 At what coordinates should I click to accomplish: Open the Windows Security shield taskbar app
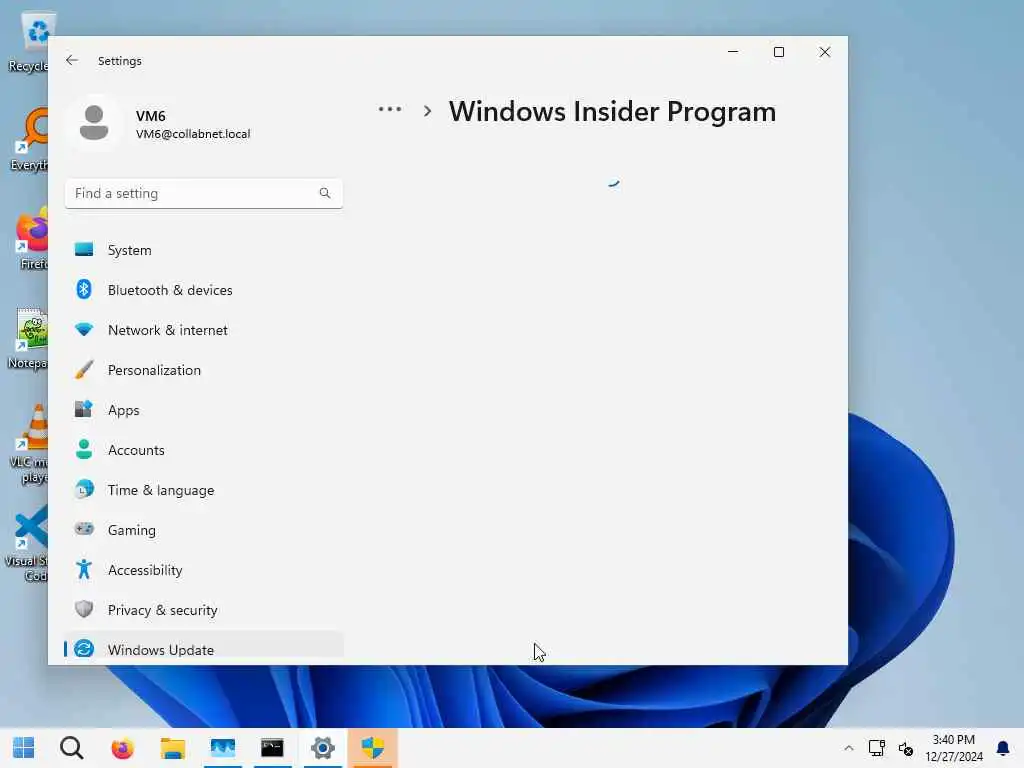tap(372, 748)
